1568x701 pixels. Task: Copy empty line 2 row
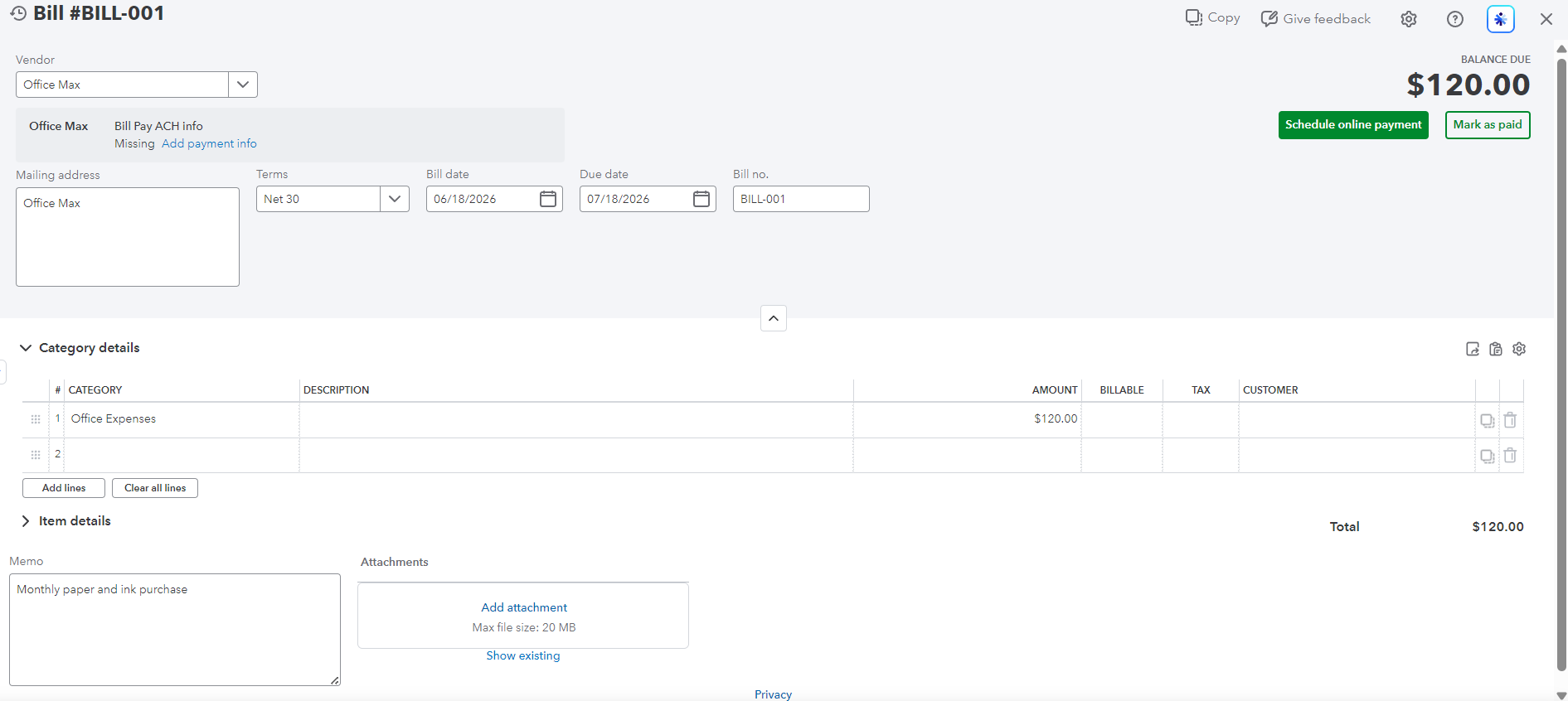coord(1488,456)
